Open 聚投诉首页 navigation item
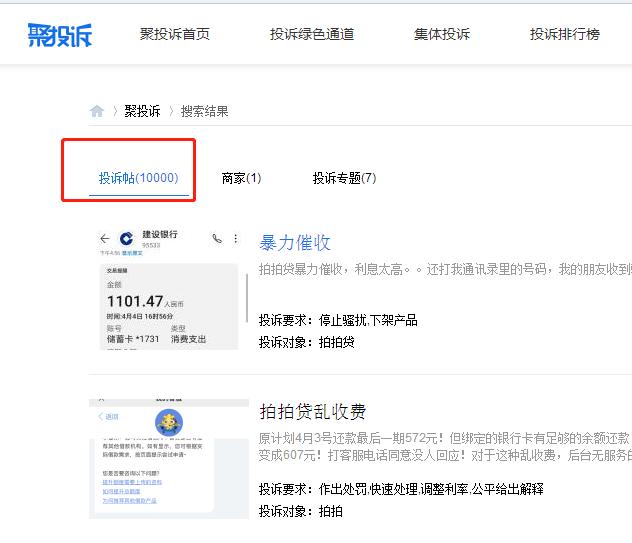 pyautogui.click(x=175, y=34)
